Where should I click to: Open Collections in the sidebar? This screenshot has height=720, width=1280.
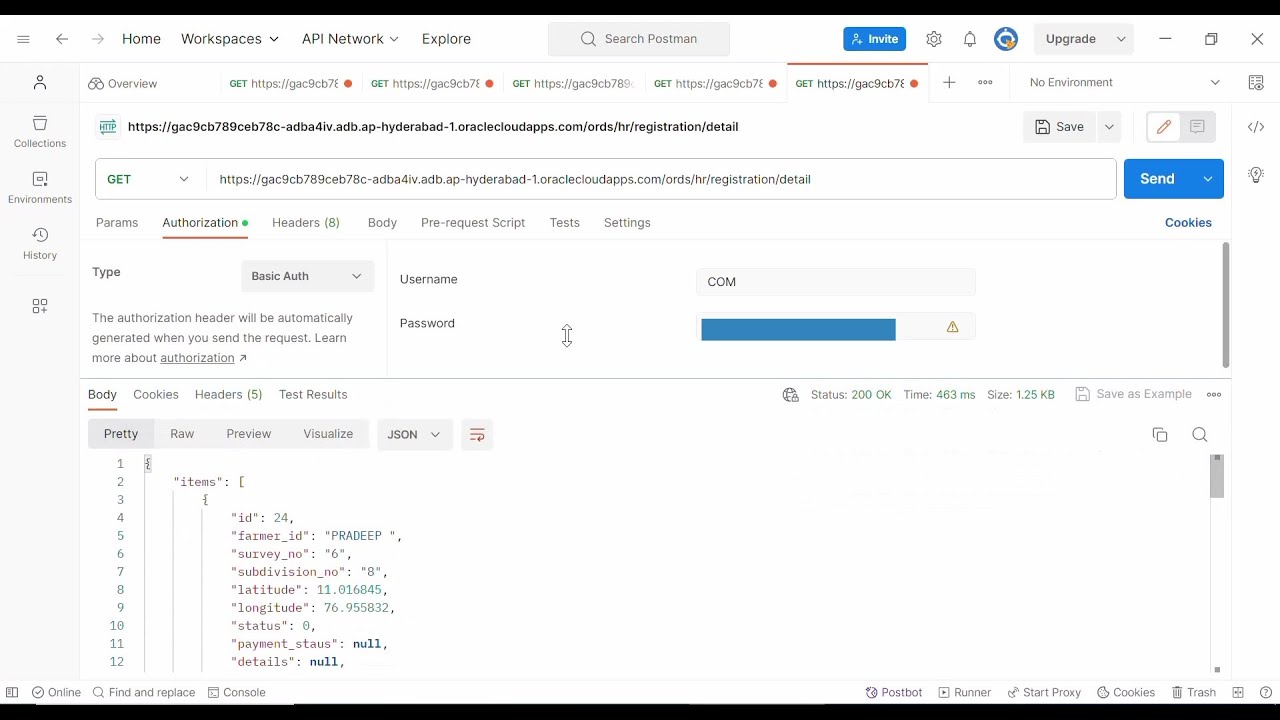tap(40, 132)
